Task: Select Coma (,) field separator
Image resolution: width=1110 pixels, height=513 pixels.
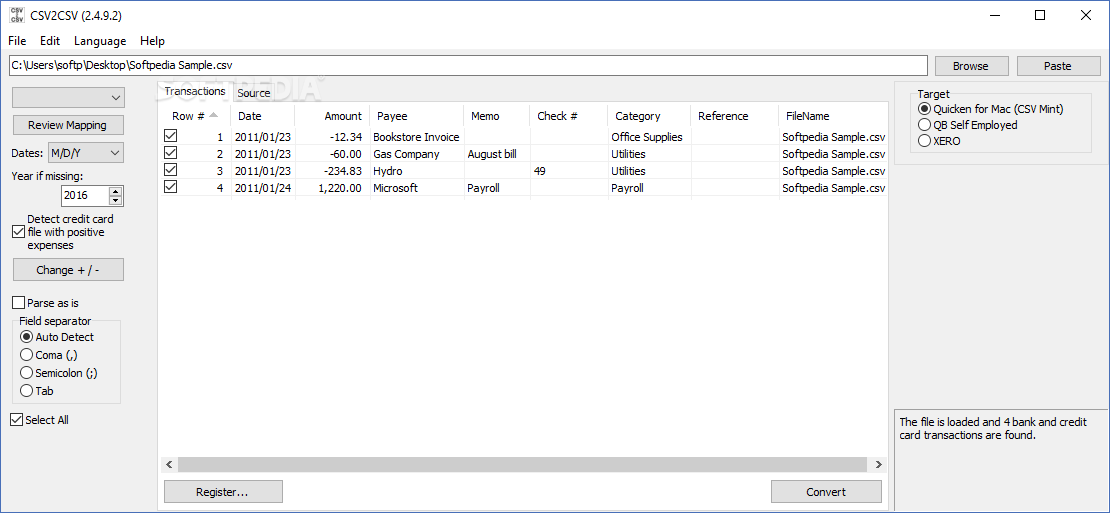Action: pyautogui.click(x=26, y=355)
